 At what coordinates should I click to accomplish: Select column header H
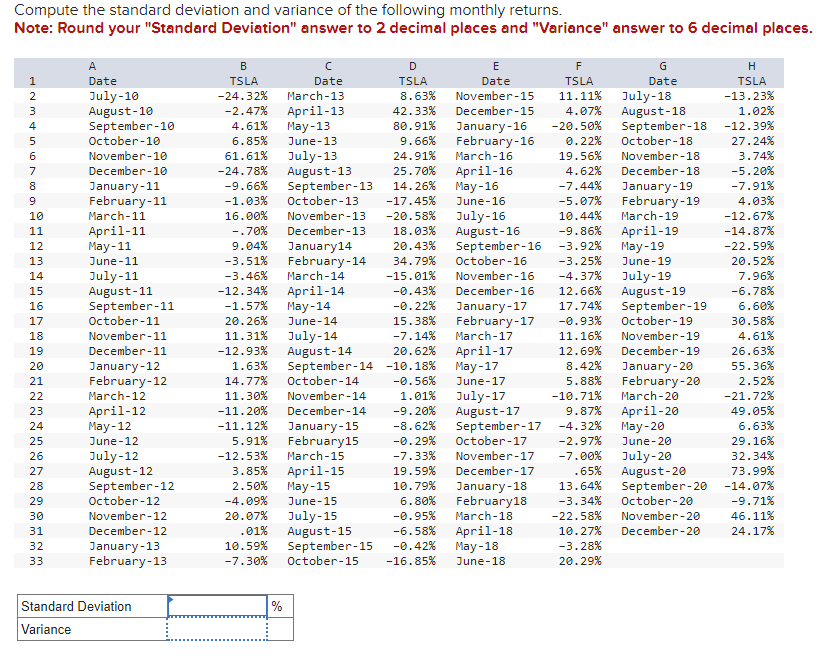tap(752, 66)
